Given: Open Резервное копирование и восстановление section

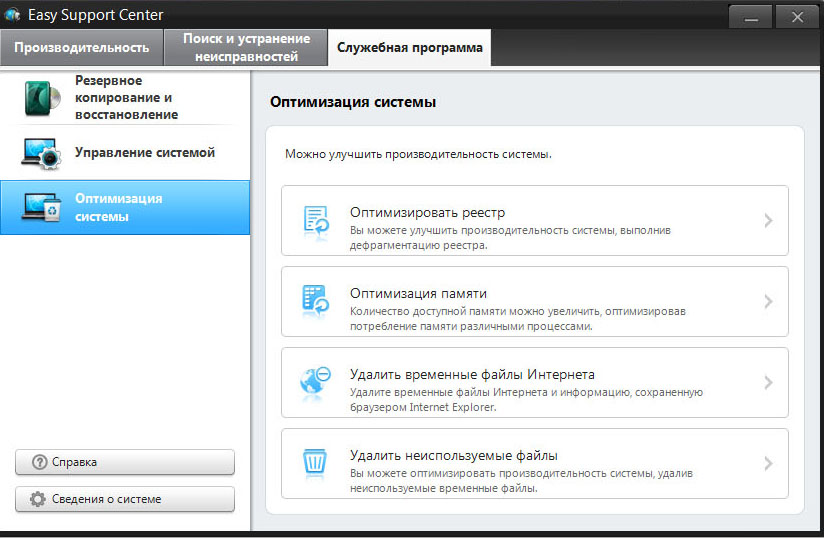Looking at the screenshot, I should coord(125,98).
